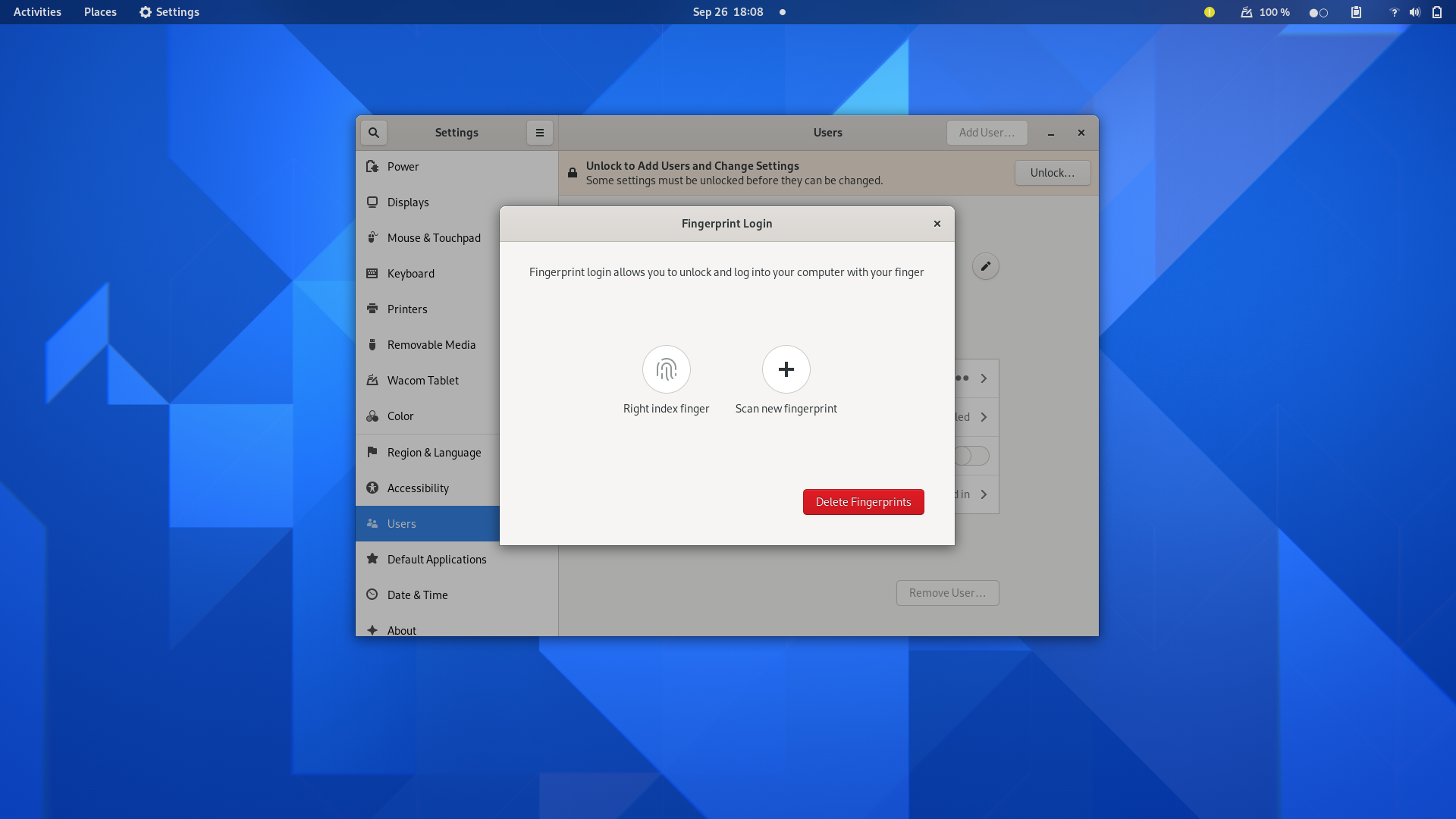Image resolution: width=1456 pixels, height=819 pixels.
Task: Click the network question mark icon
Action: pyautogui.click(x=1393, y=12)
